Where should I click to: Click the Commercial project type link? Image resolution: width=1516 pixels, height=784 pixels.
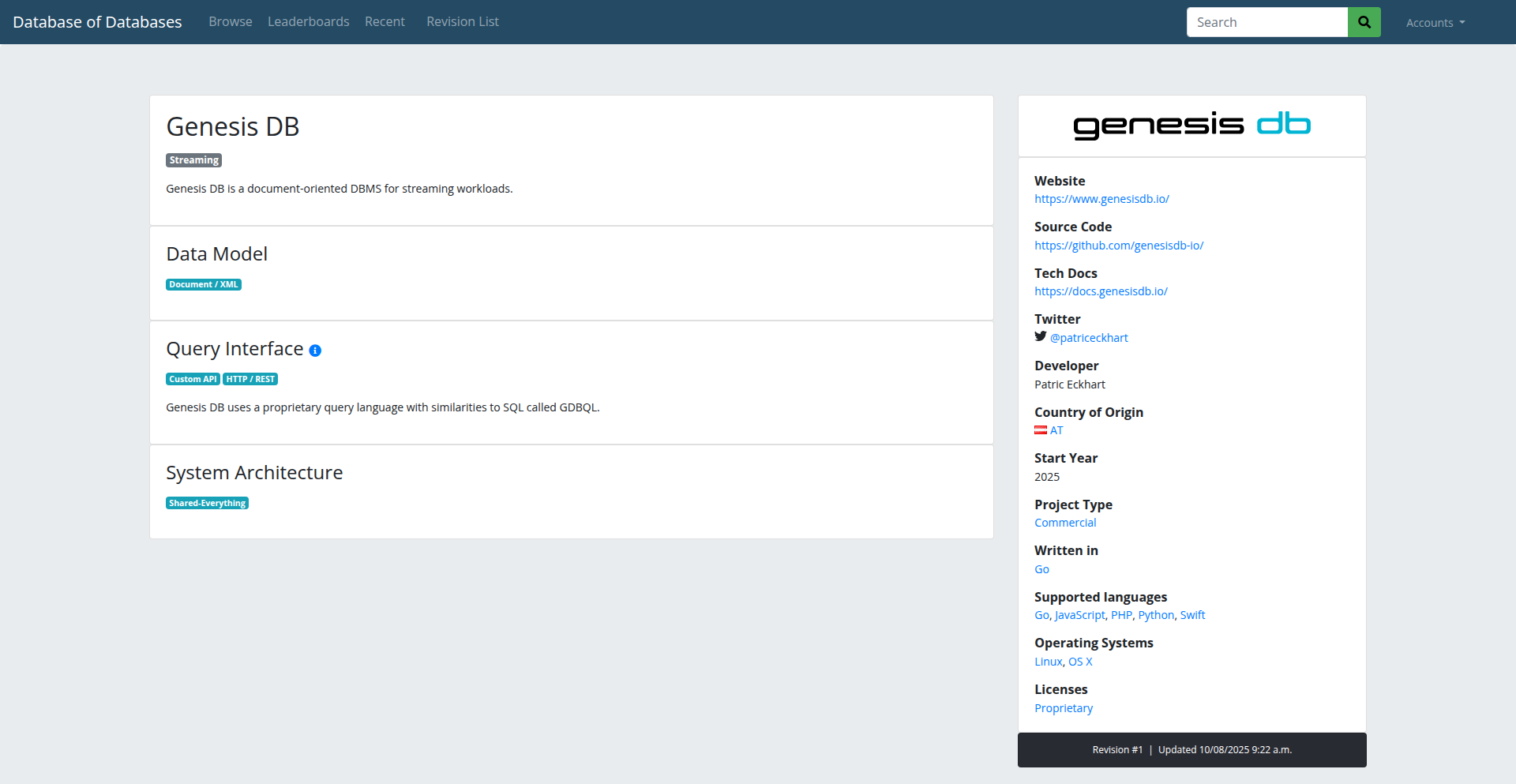point(1065,523)
